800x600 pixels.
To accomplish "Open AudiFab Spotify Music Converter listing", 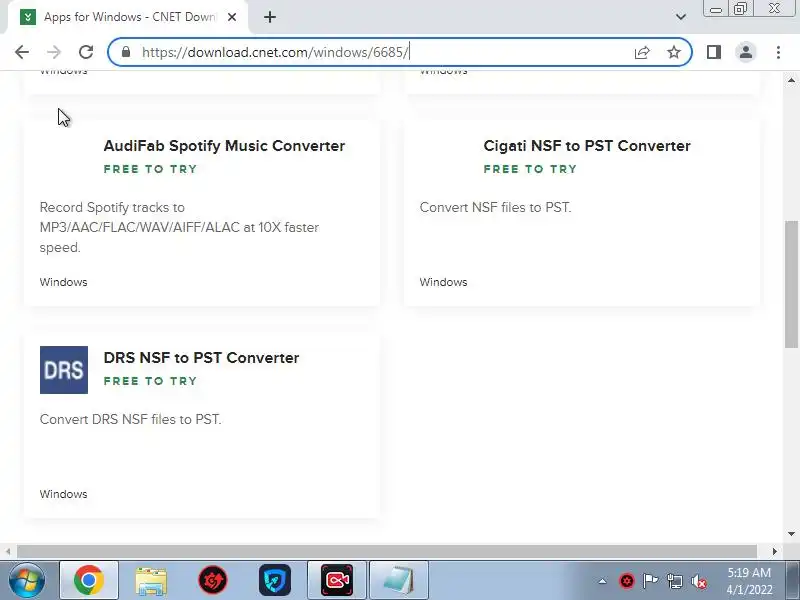I will [x=224, y=146].
